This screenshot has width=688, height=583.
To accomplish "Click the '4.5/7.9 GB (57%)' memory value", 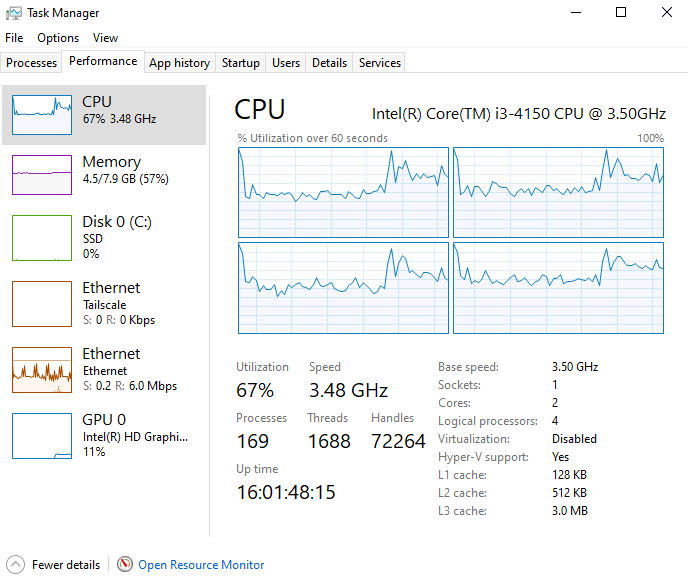I will 125,179.
